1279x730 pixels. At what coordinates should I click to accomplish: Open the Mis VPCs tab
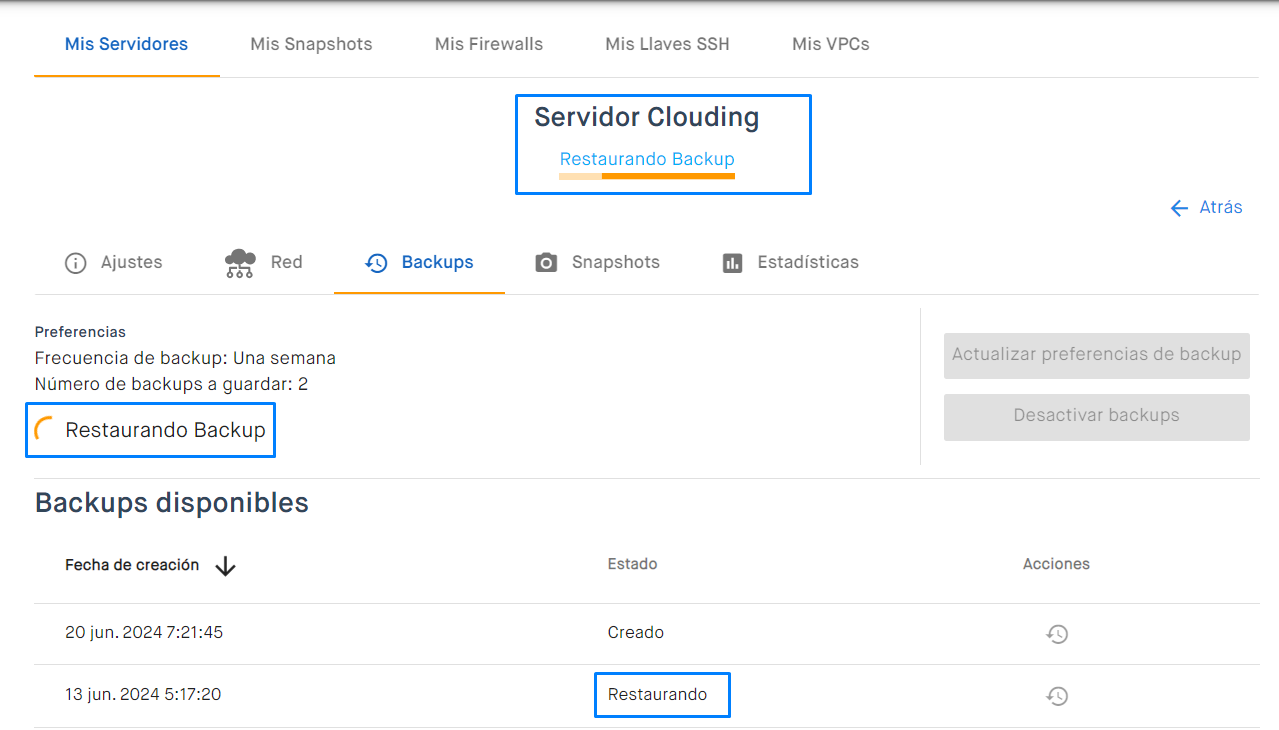830,44
